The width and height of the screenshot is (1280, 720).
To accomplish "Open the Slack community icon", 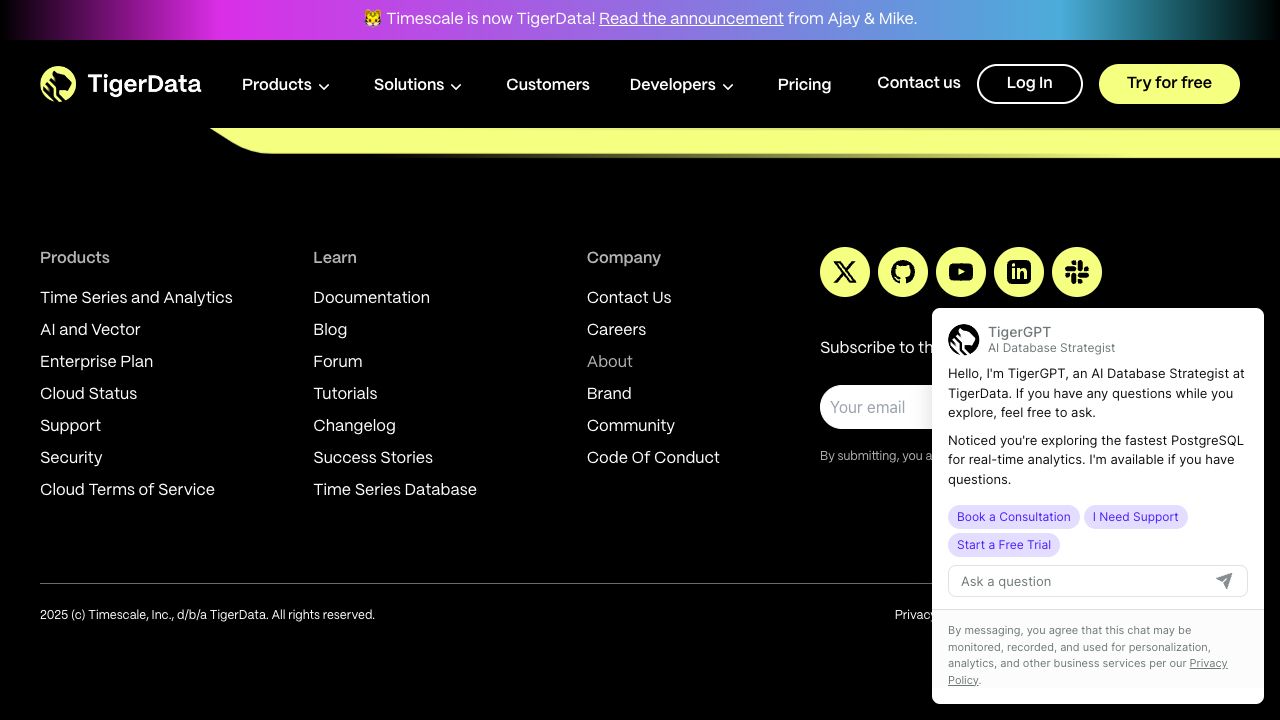I will 1077,272.
